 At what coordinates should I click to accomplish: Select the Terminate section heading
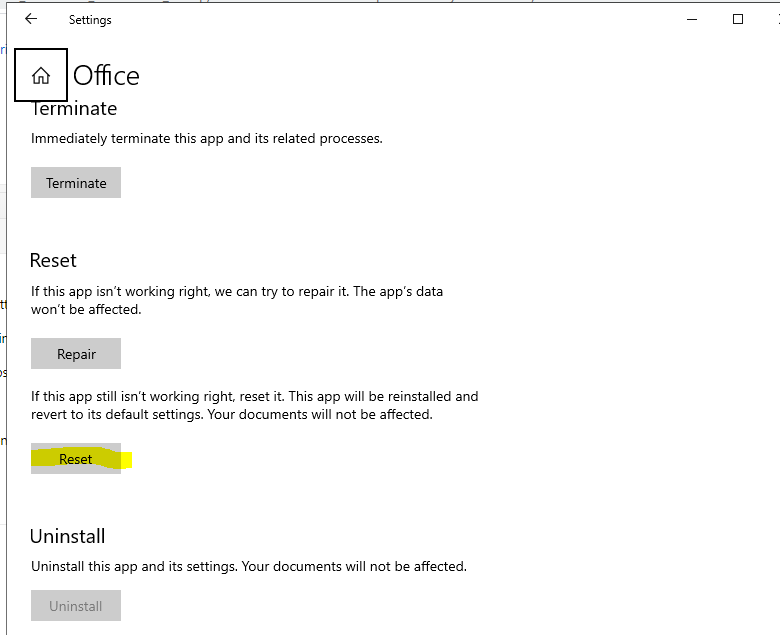pyautogui.click(x=74, y=108)
